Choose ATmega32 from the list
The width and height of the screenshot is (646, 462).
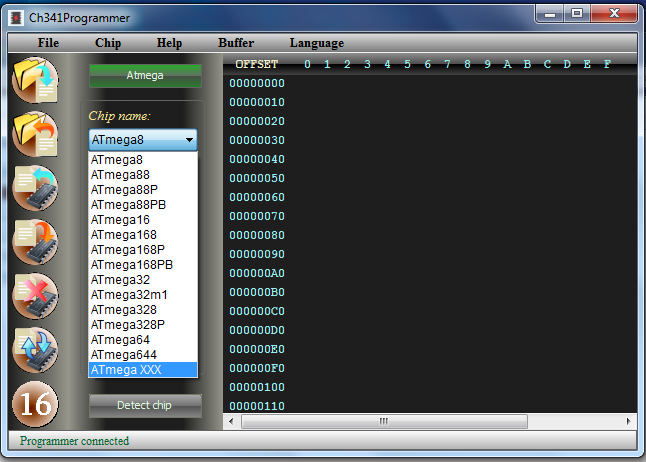point(143,280)
